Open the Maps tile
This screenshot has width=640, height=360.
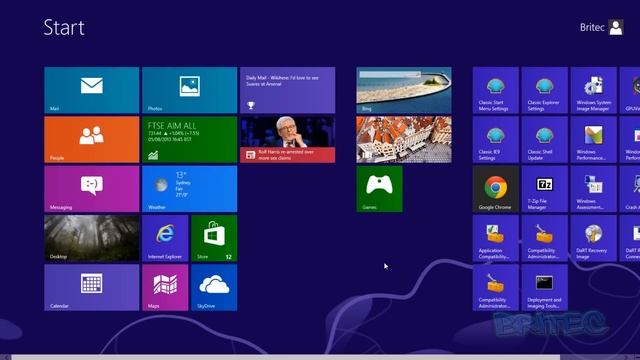pos(165,287)
